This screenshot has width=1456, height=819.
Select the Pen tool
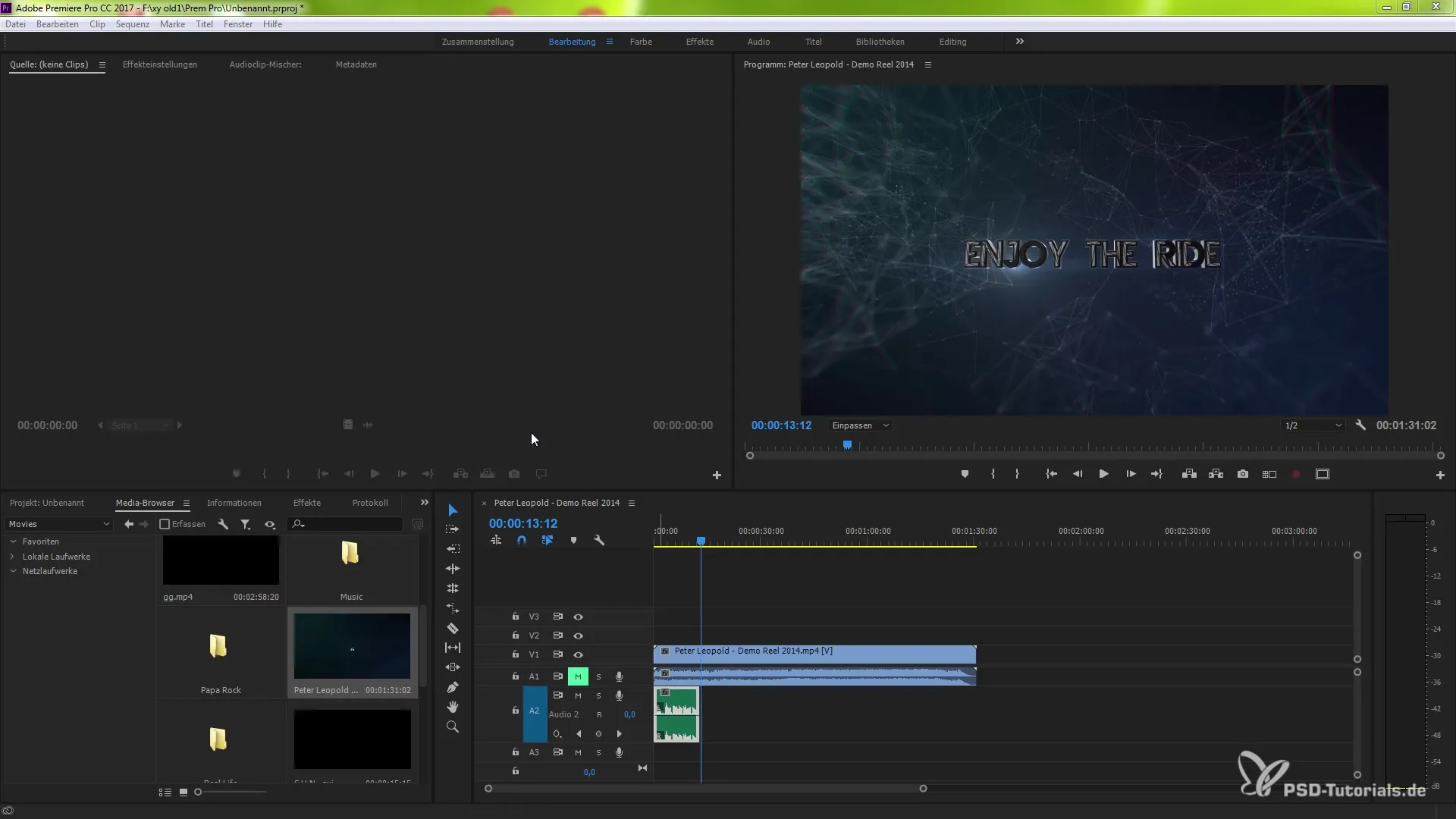[x=453, y=687]
